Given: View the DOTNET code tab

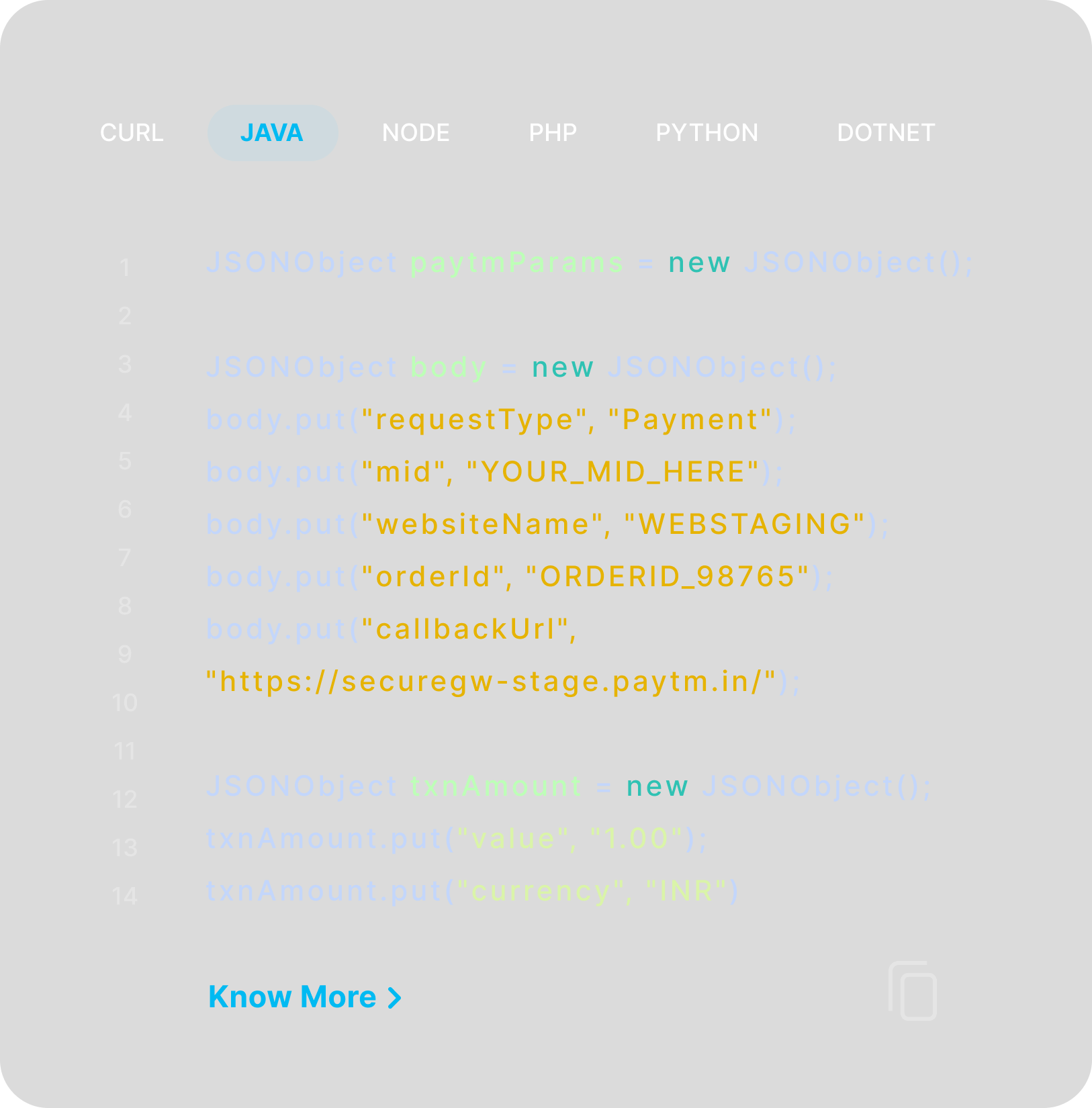Looking at the screenshot, I should pos(885,133).
